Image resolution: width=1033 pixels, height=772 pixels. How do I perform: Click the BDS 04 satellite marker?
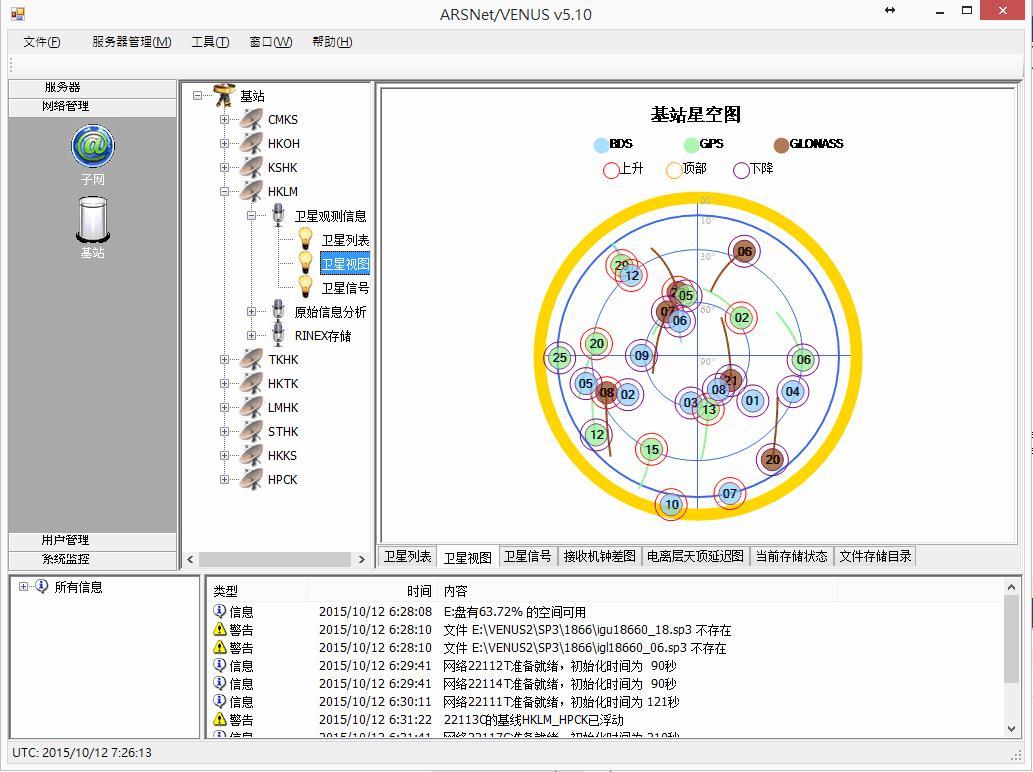point(792,392)
